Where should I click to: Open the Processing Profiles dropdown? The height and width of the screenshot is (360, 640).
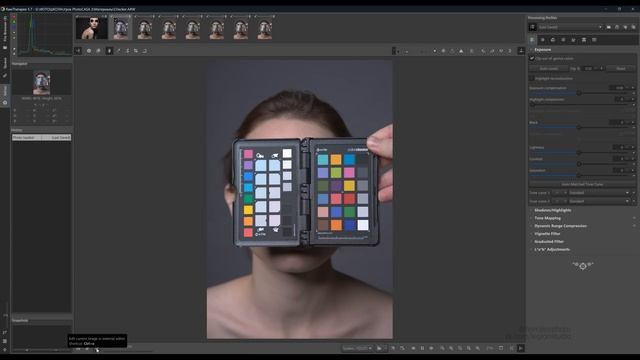pos(570,27)
